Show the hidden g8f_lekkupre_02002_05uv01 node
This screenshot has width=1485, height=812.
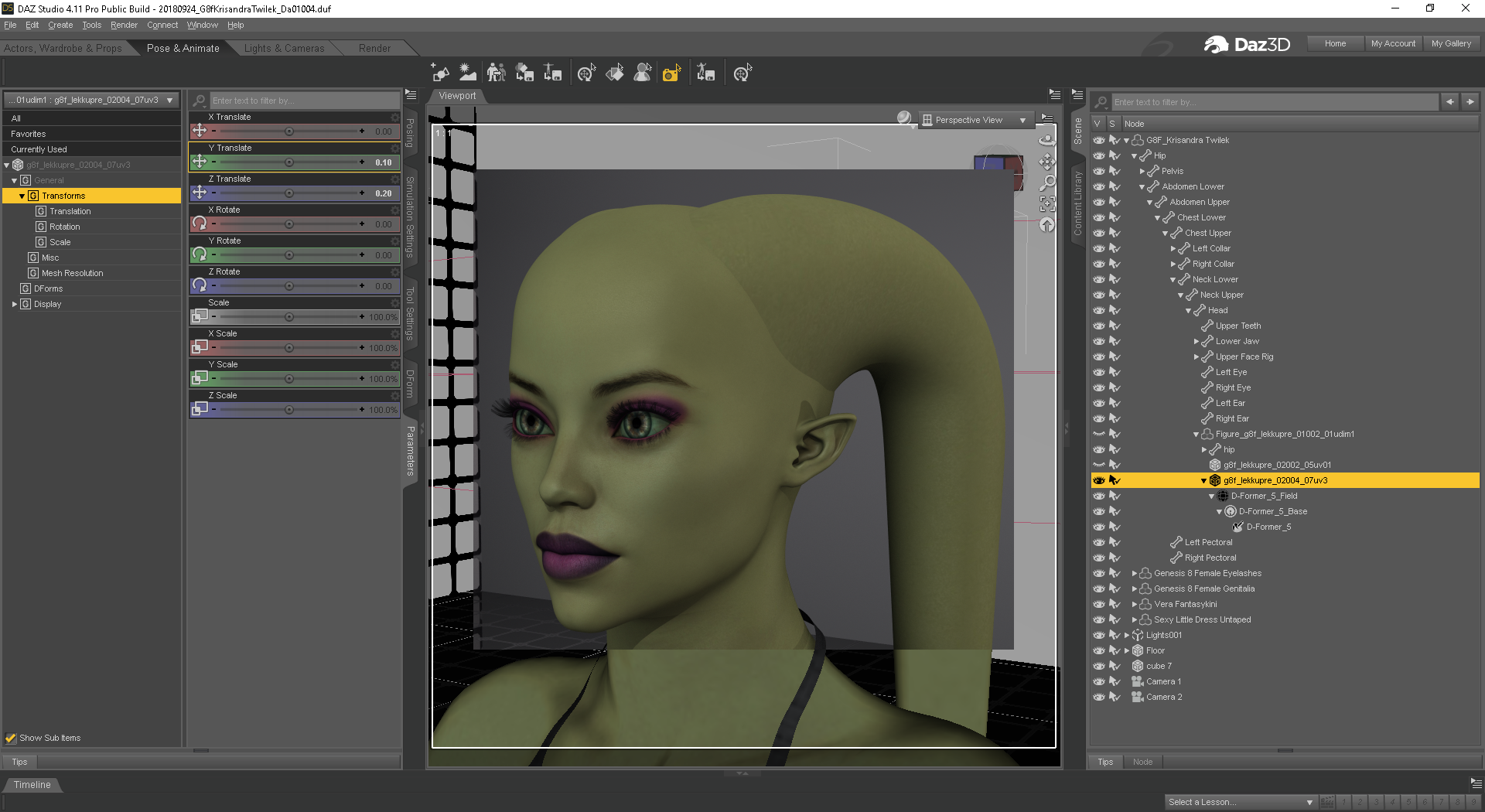coord(1099,465)
